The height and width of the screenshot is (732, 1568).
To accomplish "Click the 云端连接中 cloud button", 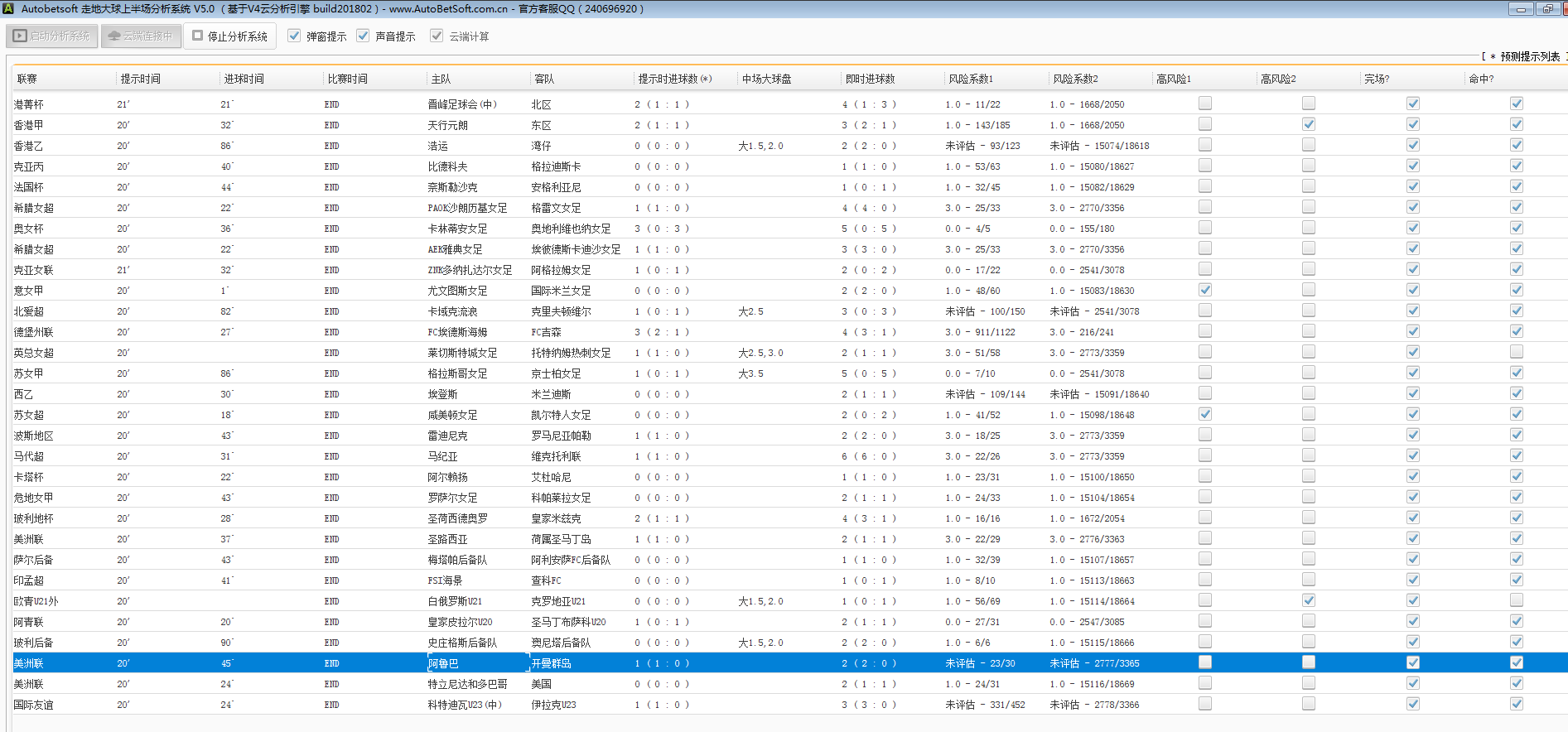I will (141, 36).
